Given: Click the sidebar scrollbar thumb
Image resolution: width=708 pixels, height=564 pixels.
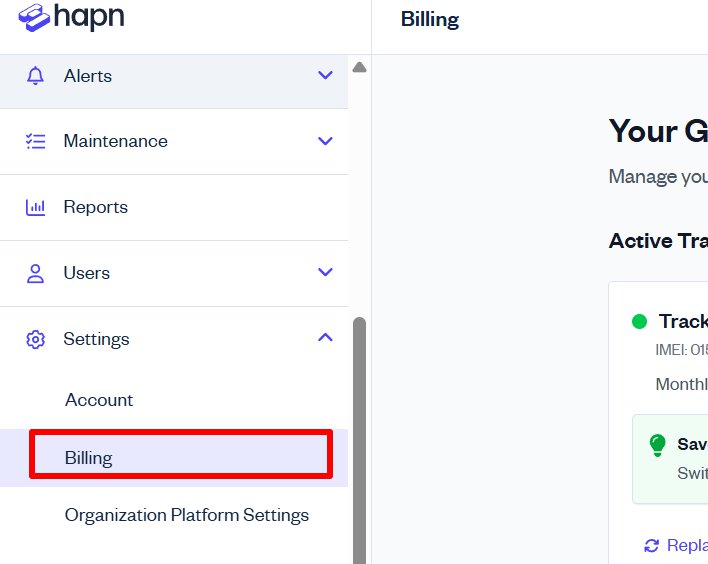Looking at the screenshot, I should pos(360,440).
